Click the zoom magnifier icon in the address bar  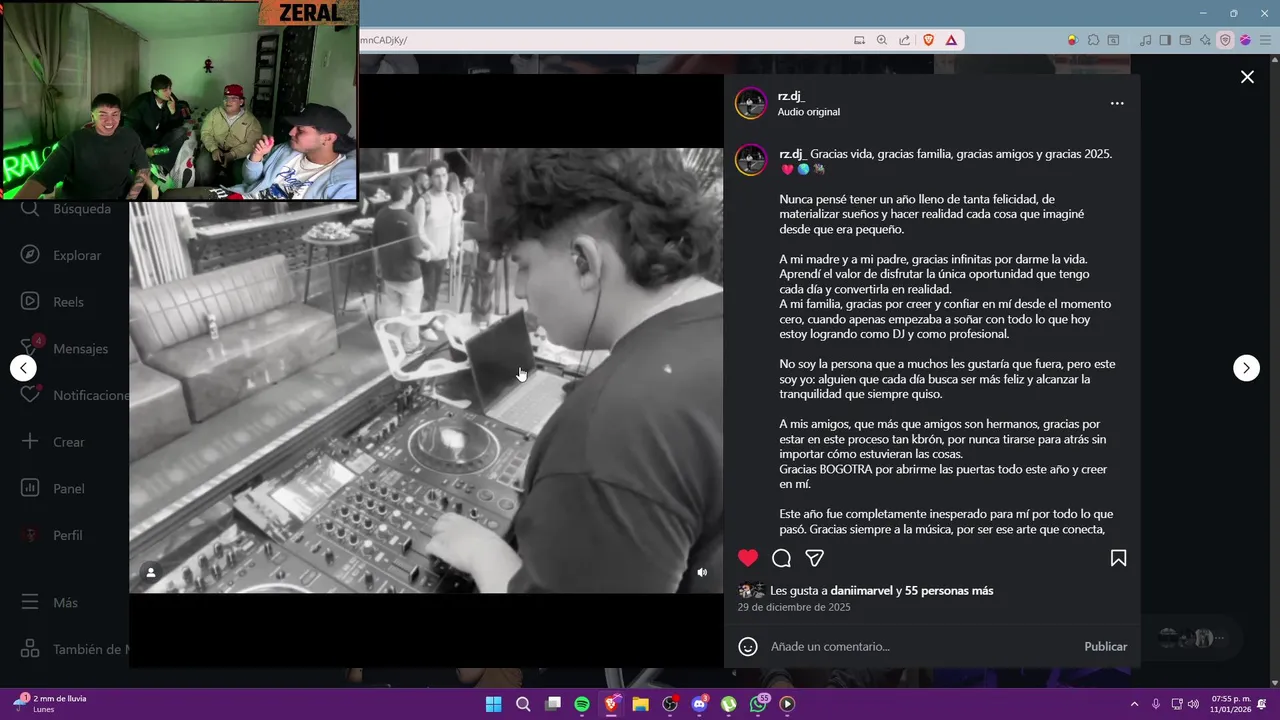(x=882, y=40)
